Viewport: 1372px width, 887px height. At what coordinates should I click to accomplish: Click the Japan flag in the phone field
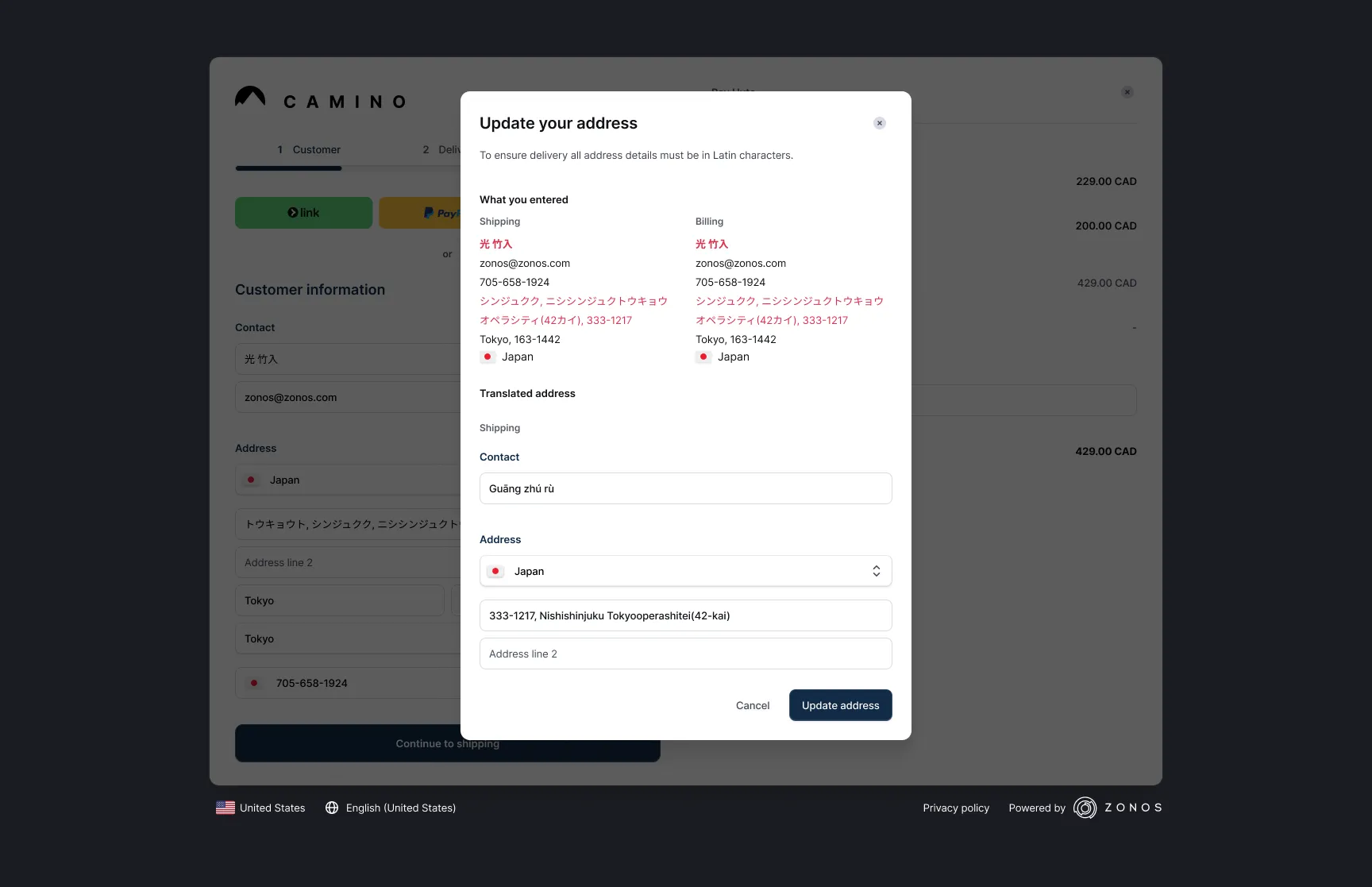tap(255, 683)
